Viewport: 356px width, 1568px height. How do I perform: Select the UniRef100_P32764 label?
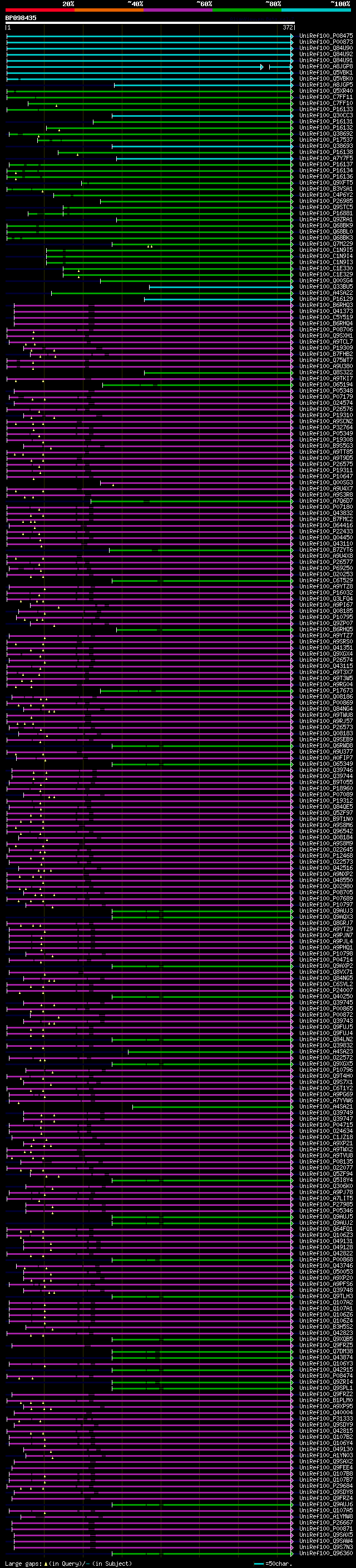325,427
